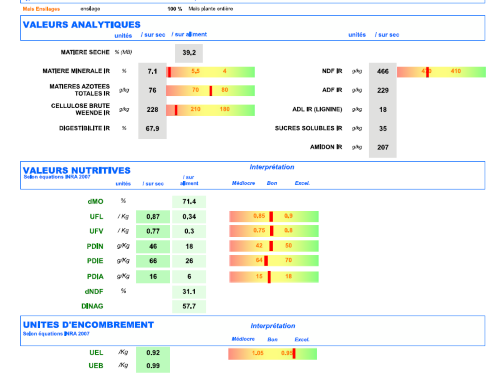Screen dimensions: 500x392
Task: Select the UFL interpretation gauge
Action: [274, 217]
